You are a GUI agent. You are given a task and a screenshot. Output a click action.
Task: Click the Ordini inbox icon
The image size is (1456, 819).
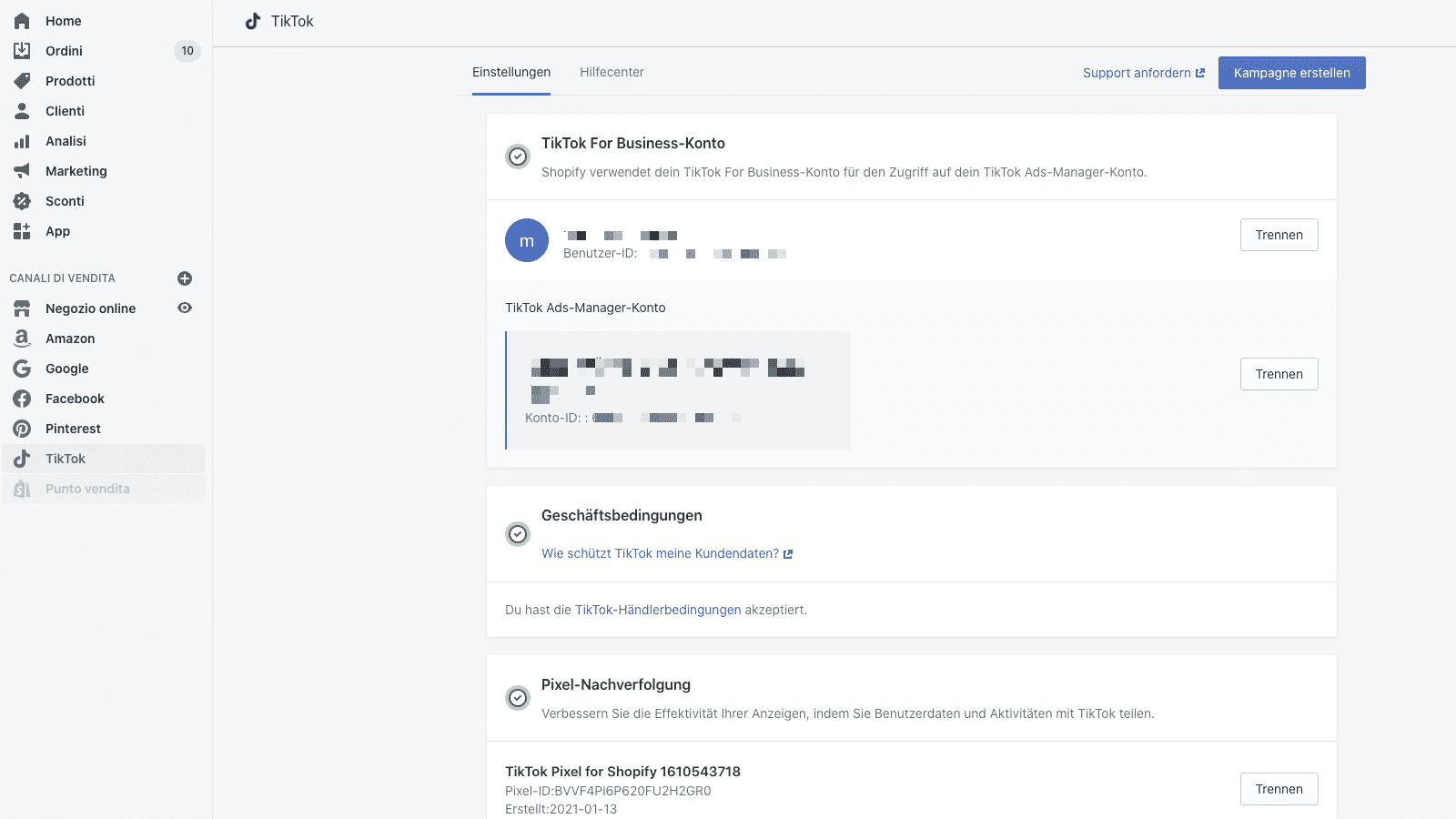coord(22,51)
